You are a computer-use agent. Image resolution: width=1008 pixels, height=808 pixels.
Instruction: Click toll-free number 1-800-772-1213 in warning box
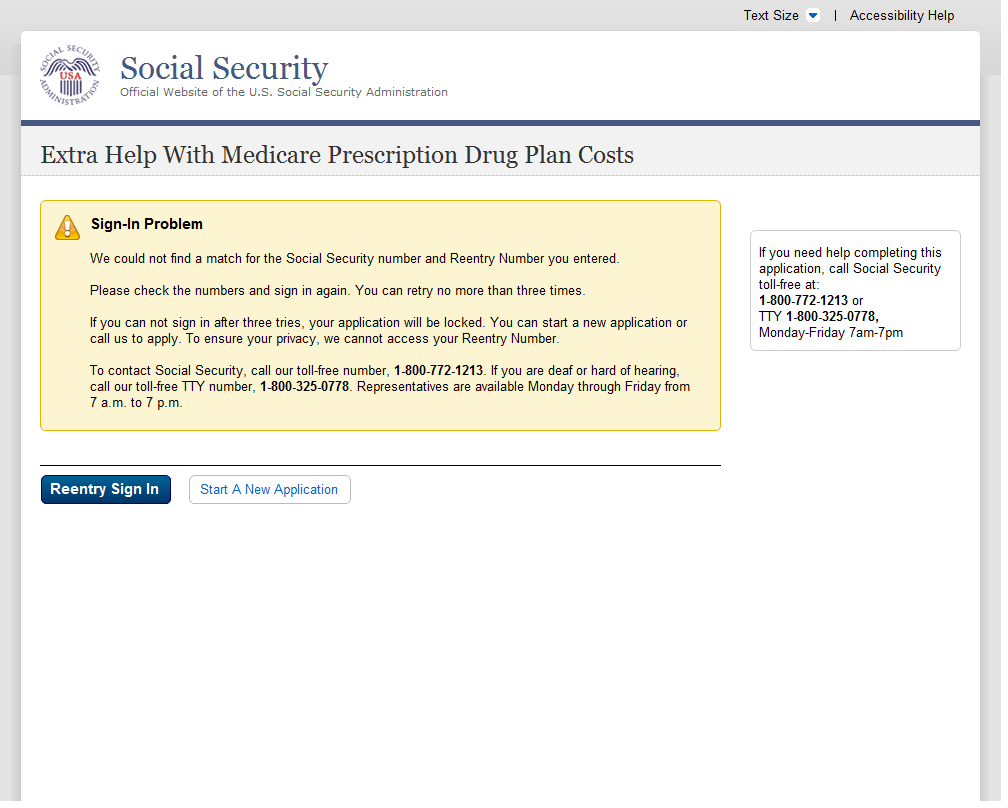438,371
